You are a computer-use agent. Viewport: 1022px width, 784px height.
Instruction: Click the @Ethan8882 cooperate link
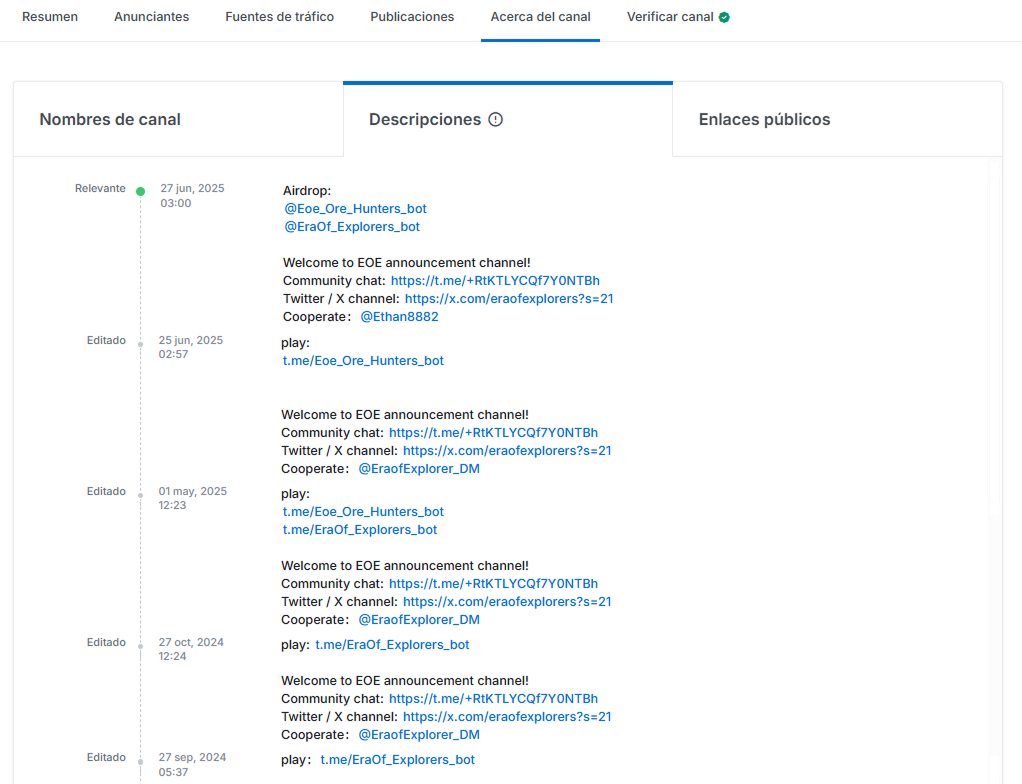tap(399, 317)
